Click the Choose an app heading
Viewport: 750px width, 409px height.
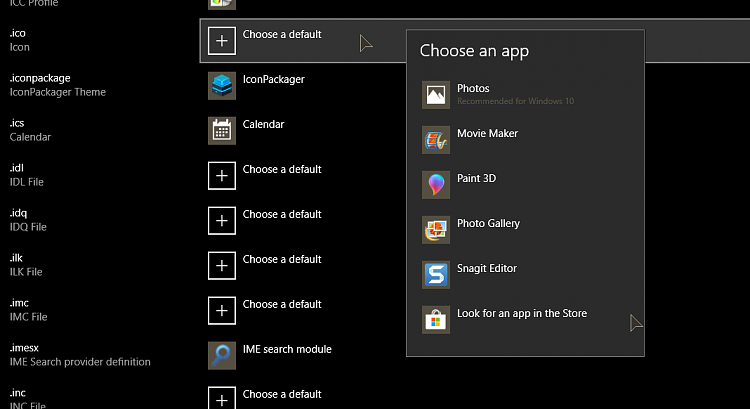[x=474, y=51]
